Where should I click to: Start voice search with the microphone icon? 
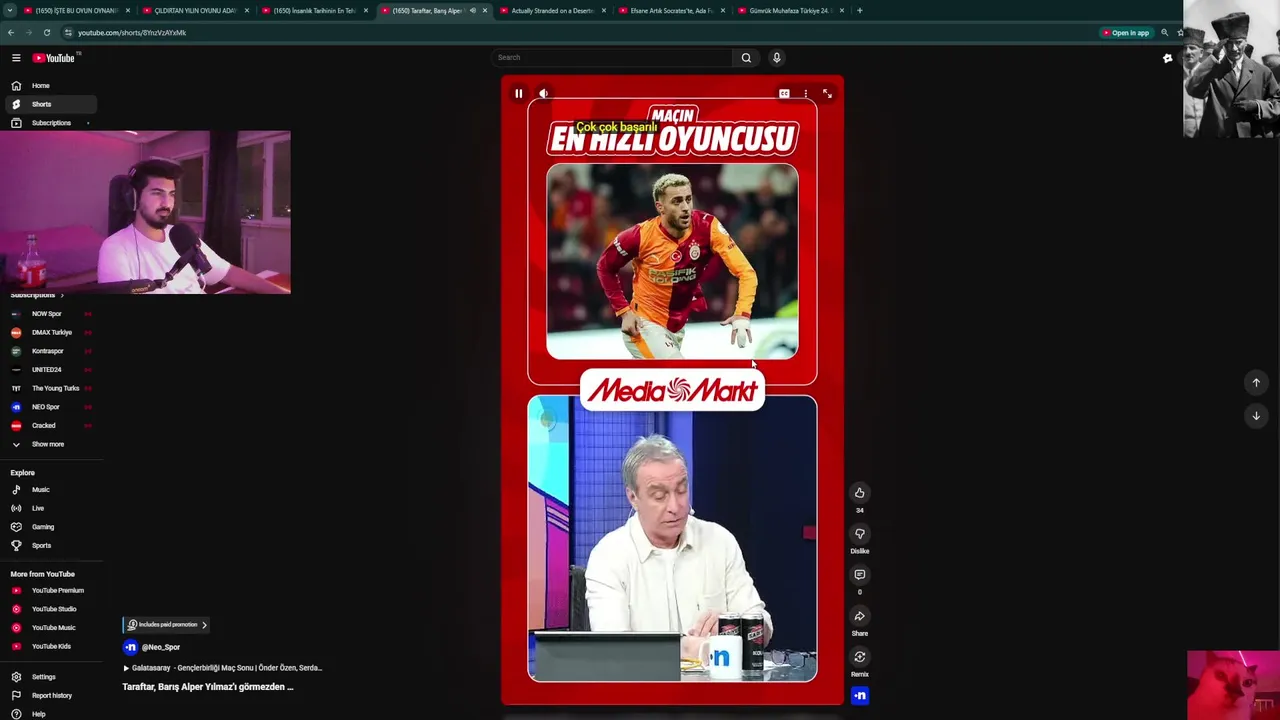pyautogui.click(x=776, y=58)
